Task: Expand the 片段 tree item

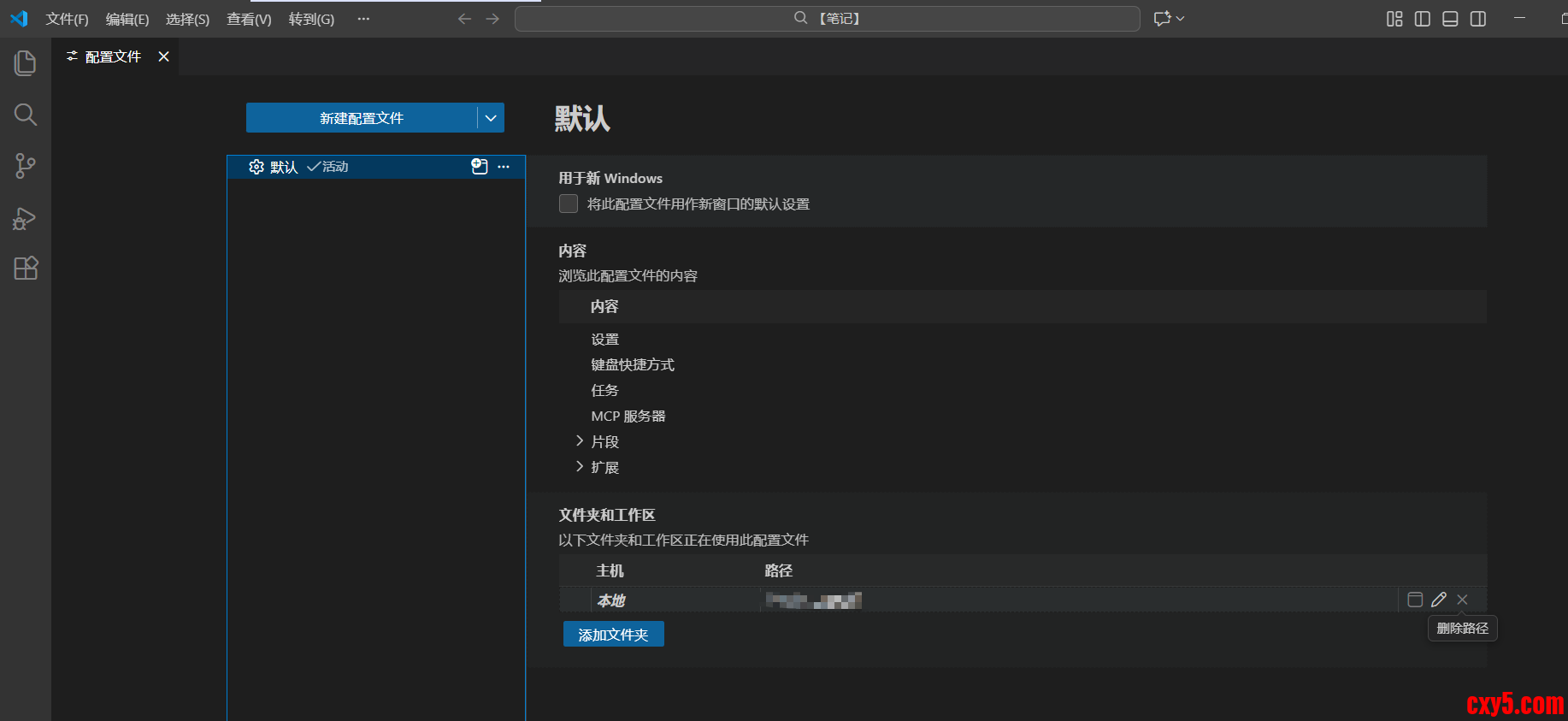Action: click(x=580, y=441)
